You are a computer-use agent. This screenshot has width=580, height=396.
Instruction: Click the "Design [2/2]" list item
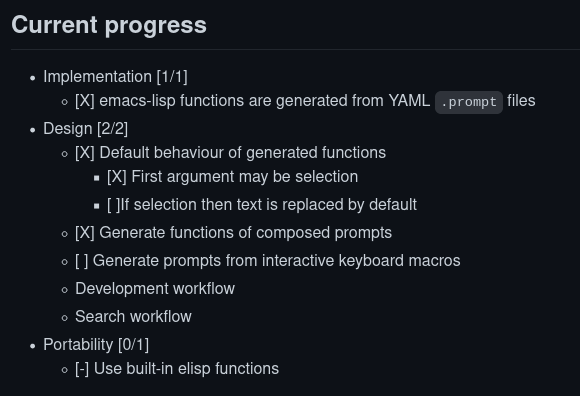(x=85, y=129)
